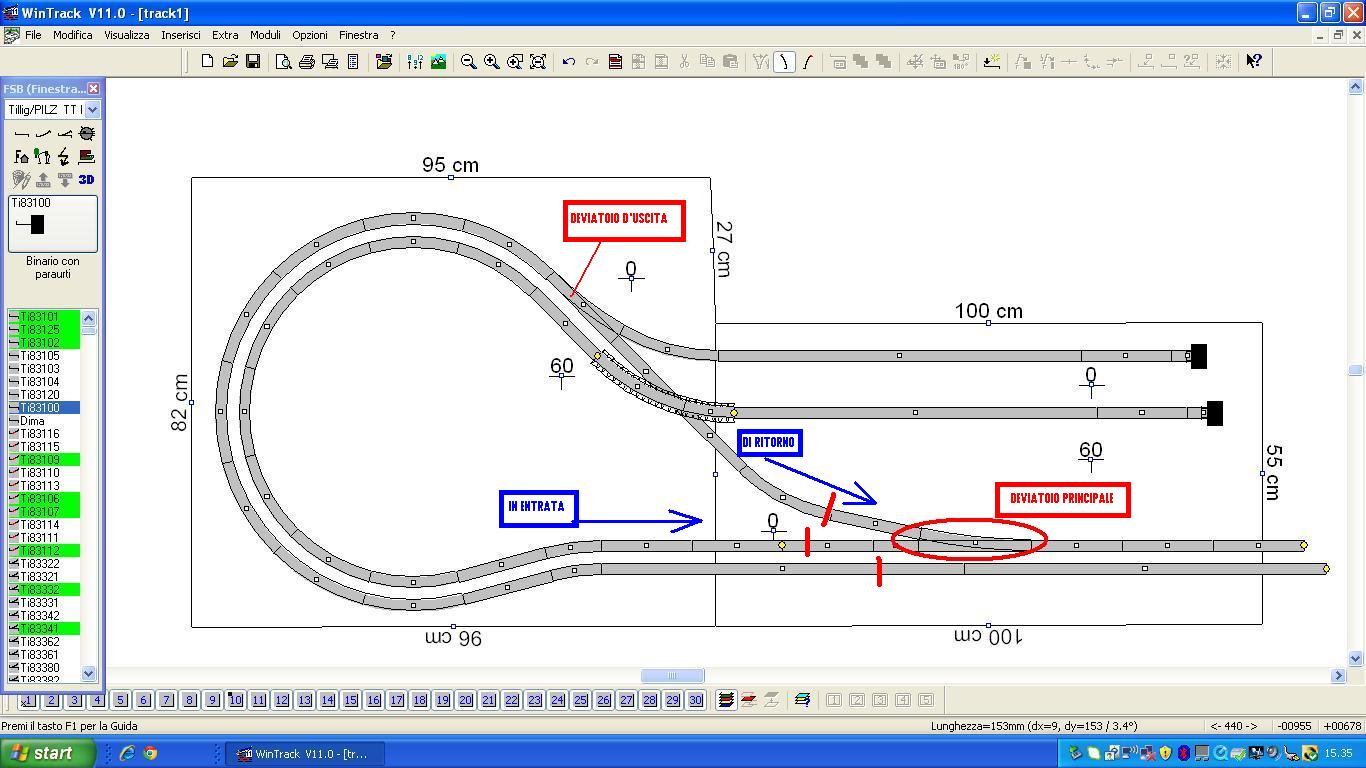This screenshot has width=1366, height=768.
Task: Select track Ti83105 in the list
Action: click(x=44, y=356)
